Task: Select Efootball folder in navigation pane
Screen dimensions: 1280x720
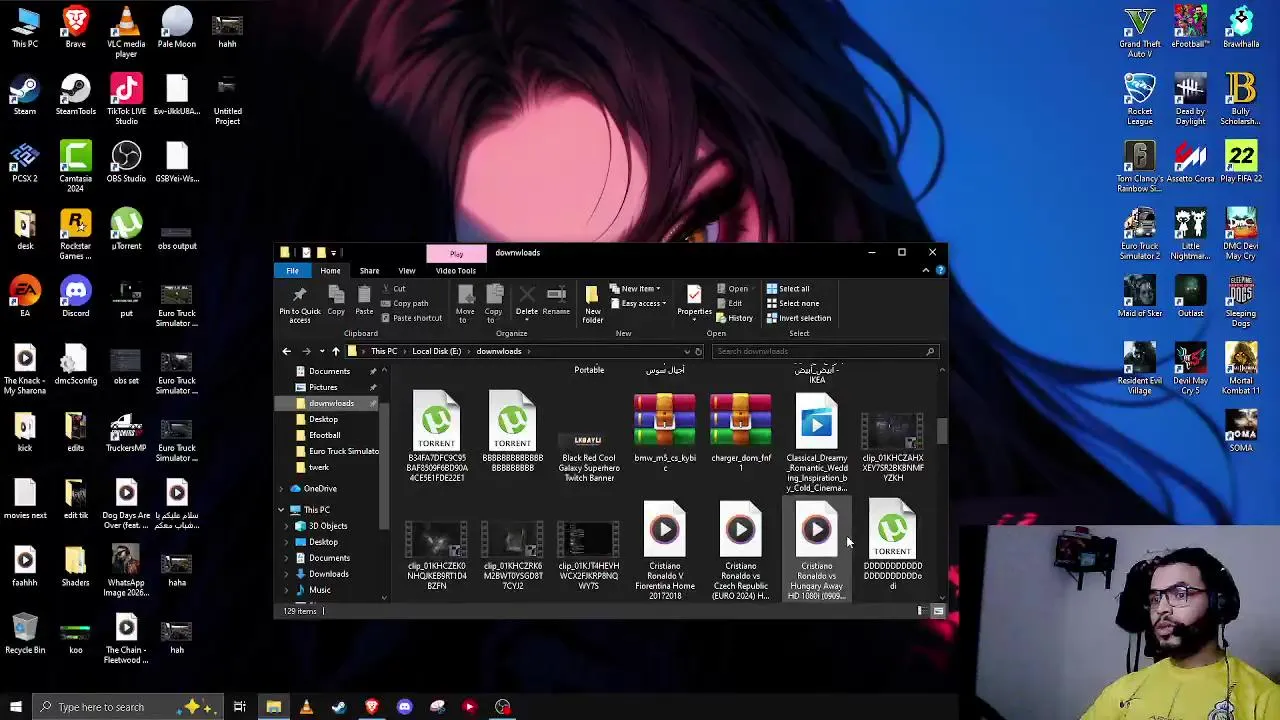Action: [x=325, y=435]
